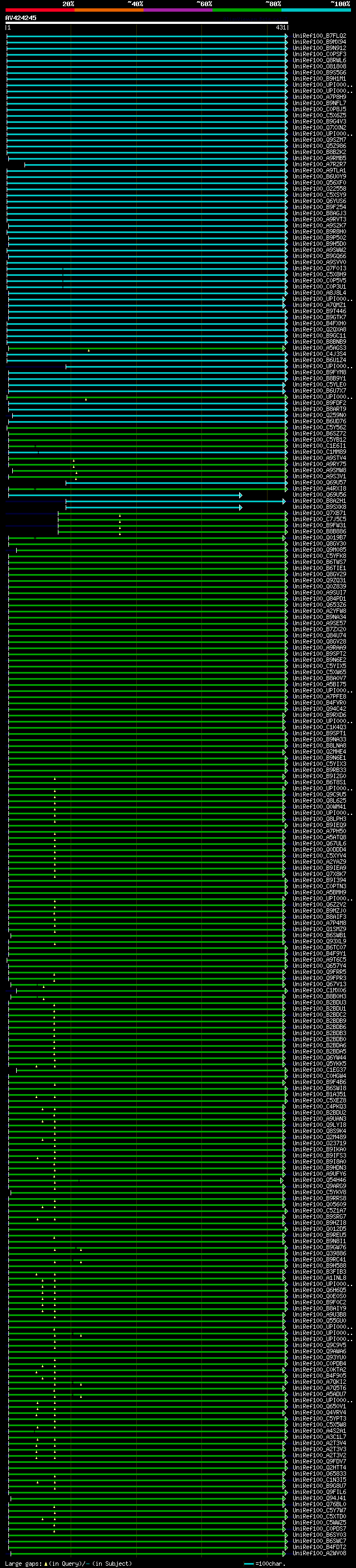The width and height of the screenshot is (356, 1568).
Task: Click the purple ~60% legend segment
Action: pos(179,10)
